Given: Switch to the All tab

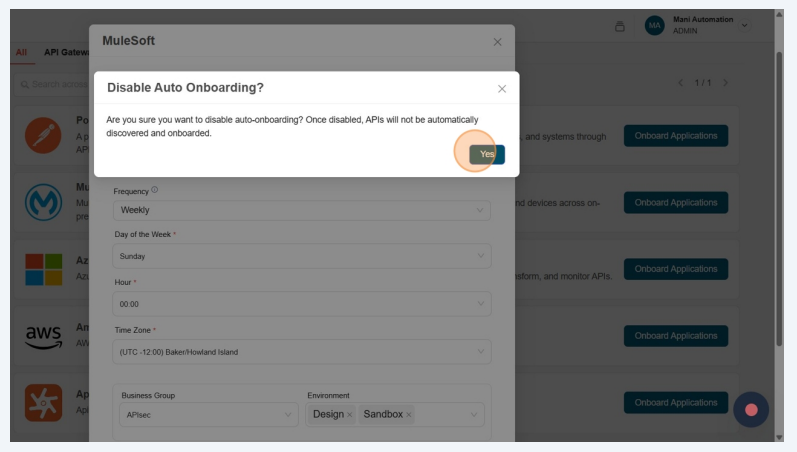Looking at the screenshot, I should (20, 52).
